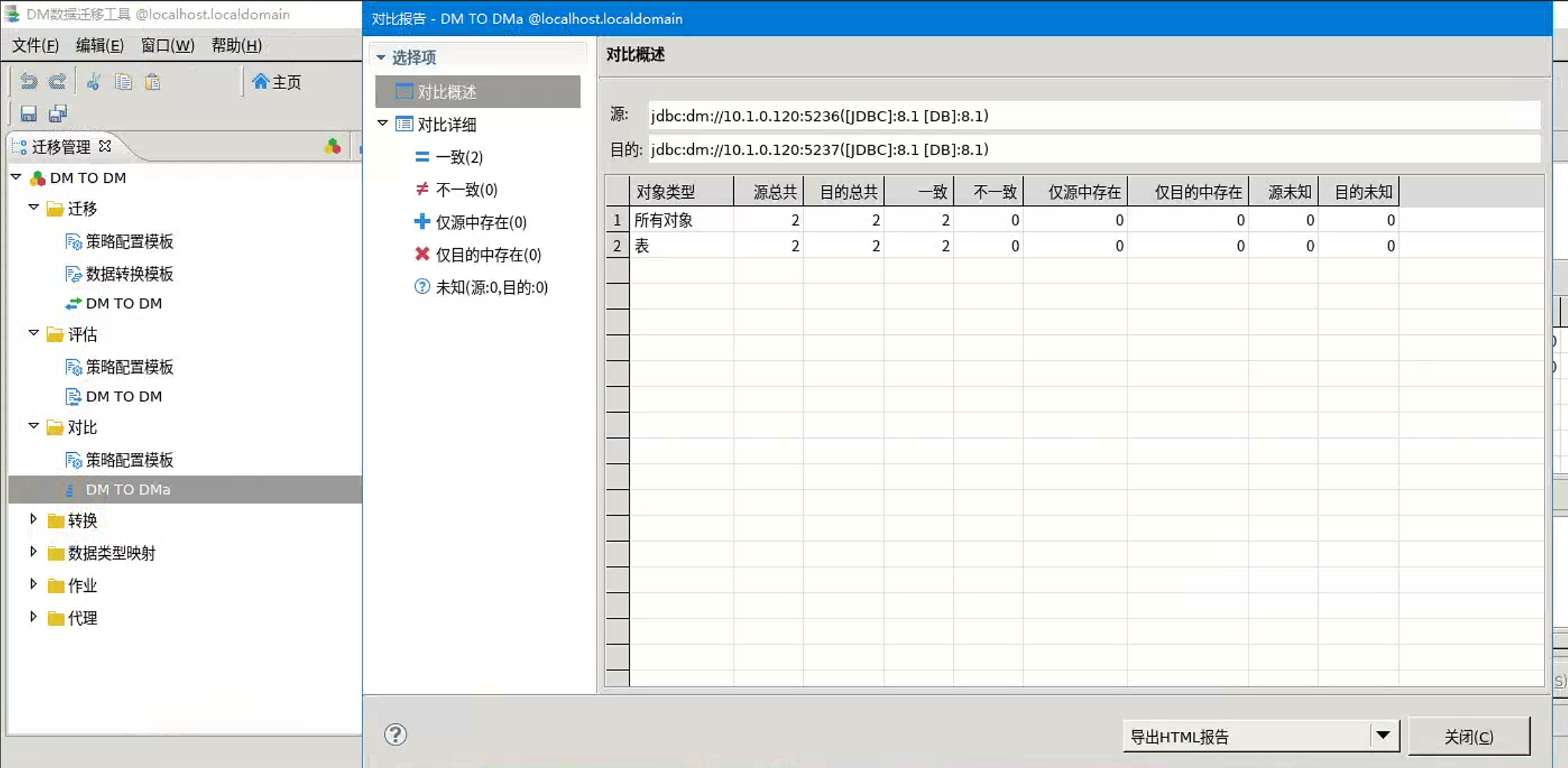
Task: Open the 文件(F) menu
Action: pos(35,45)
